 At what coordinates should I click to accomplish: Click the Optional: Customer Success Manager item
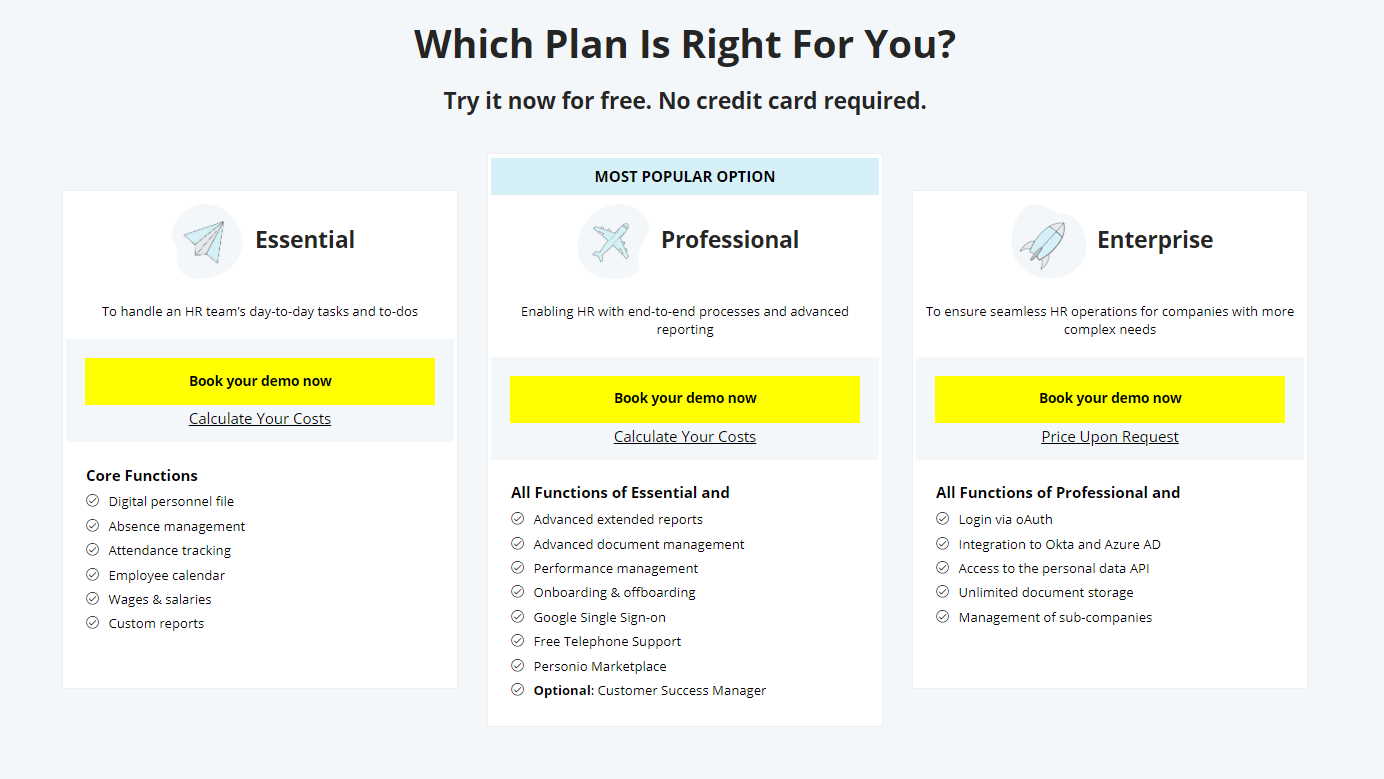[x=650, y=690]
